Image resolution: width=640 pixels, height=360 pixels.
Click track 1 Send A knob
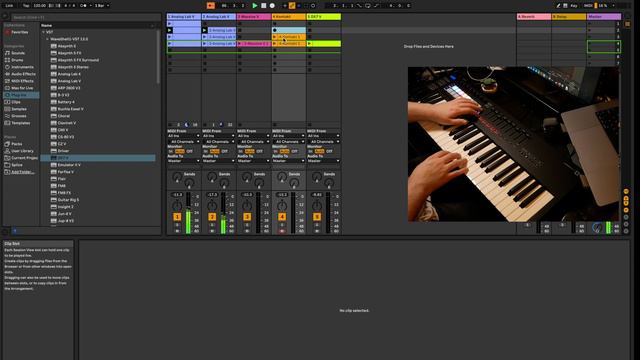point(177,178)
